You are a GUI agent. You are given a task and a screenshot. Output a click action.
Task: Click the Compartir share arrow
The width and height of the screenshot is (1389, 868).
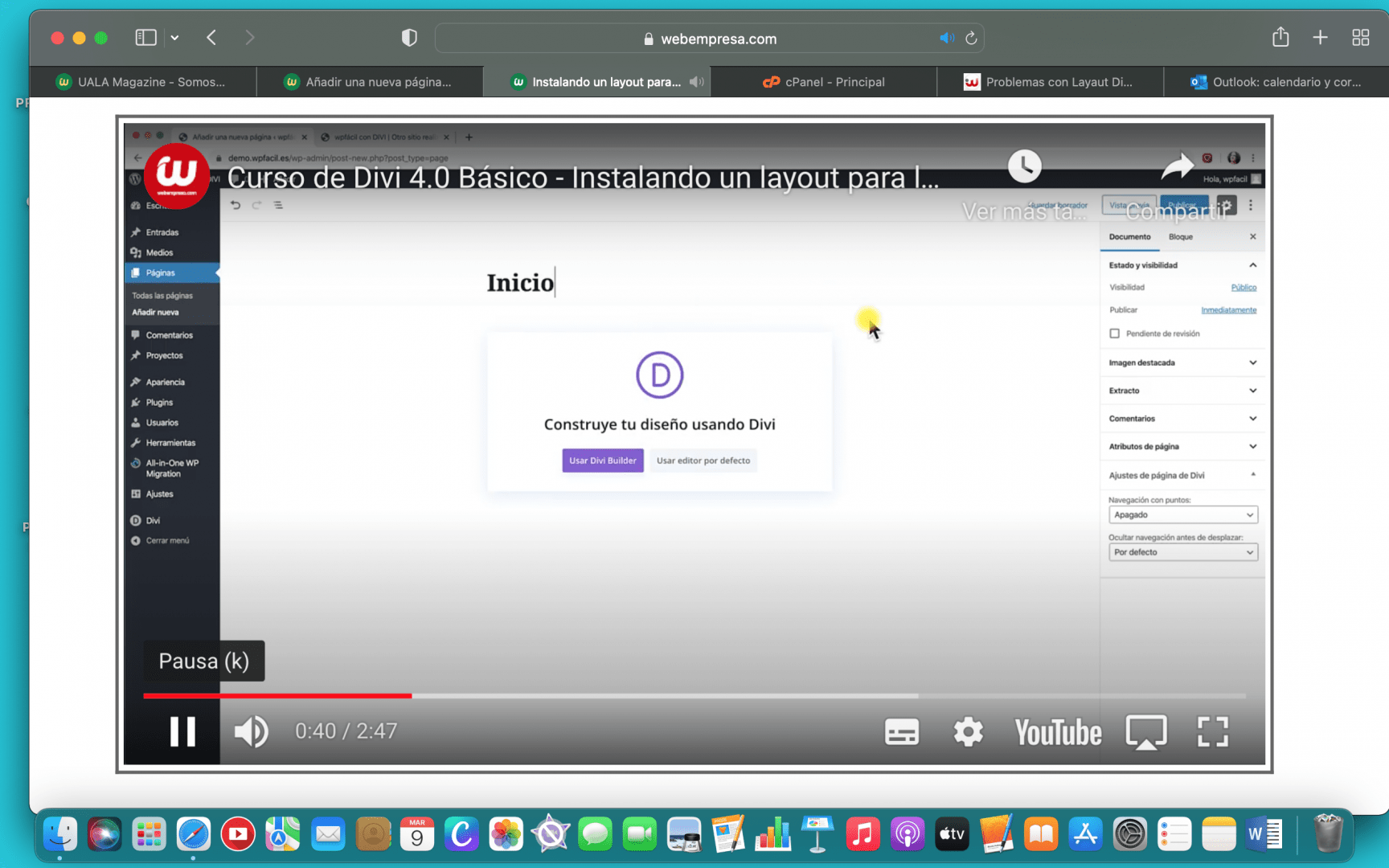1178,166
